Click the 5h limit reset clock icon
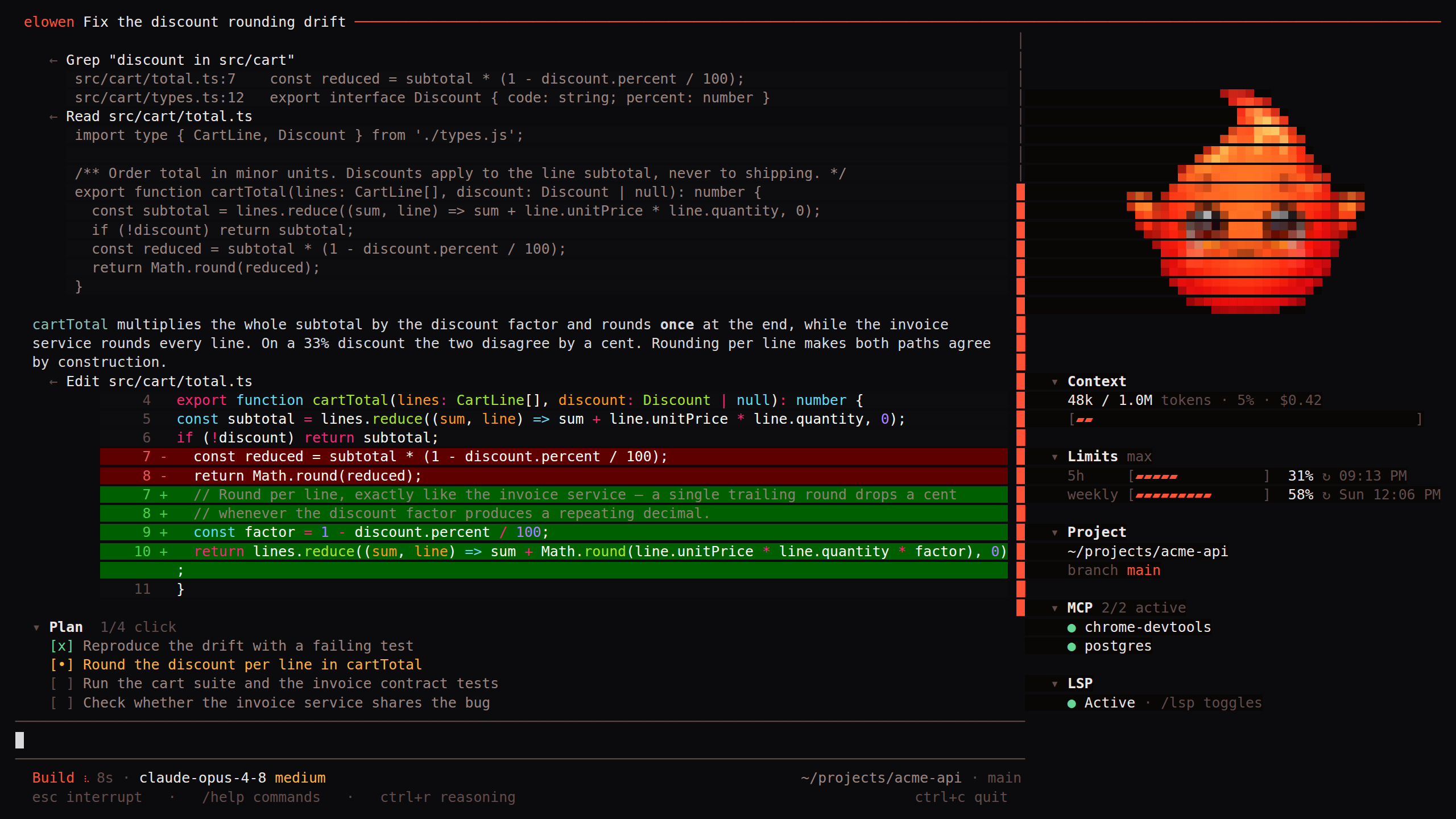This screenshot has height=819, width=1456. pos(1326,477)
